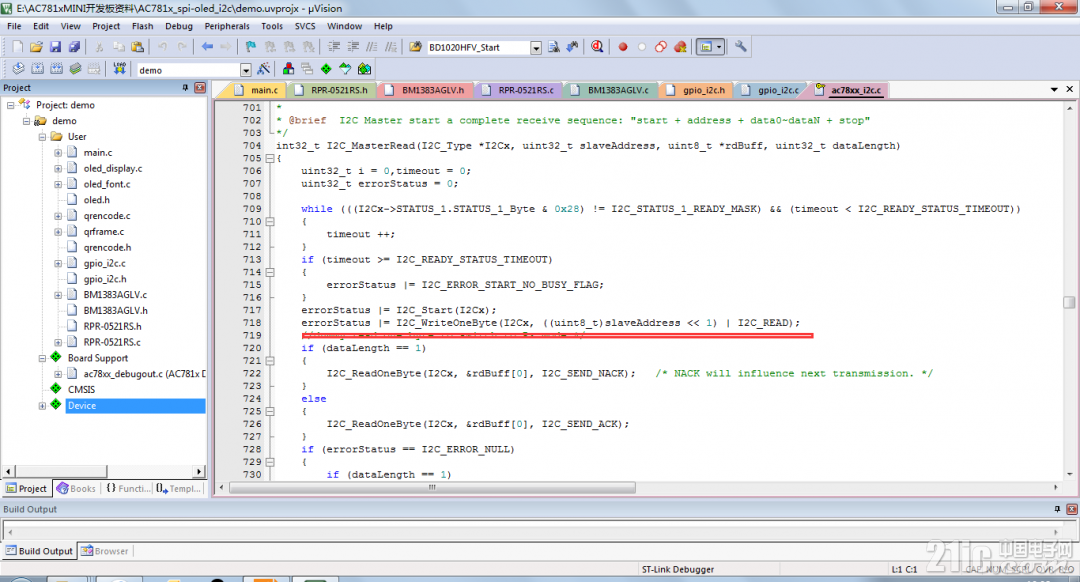The image size is (1080, 582).
Task: Expand main.c in the project tree
Action: point(58,152)
